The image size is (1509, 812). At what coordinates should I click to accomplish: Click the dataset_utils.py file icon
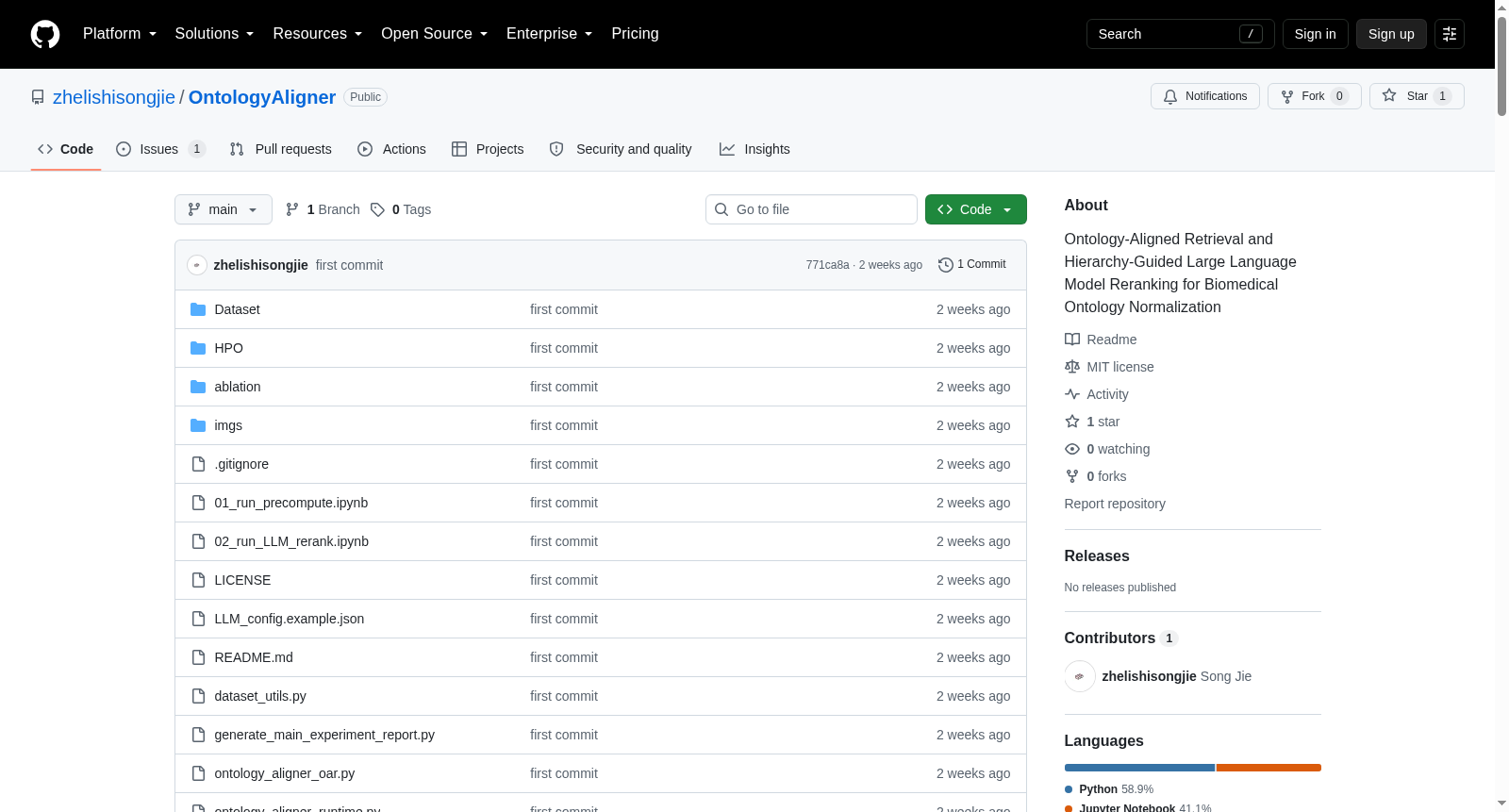point(198,696)
